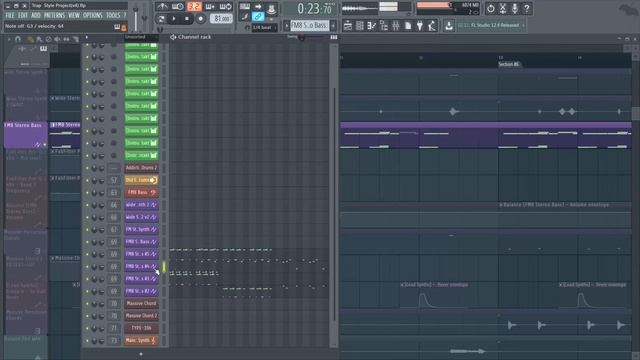Click the undo history circular arrow icon
Viewport: 640px width, 360px height.
point(491,8)
